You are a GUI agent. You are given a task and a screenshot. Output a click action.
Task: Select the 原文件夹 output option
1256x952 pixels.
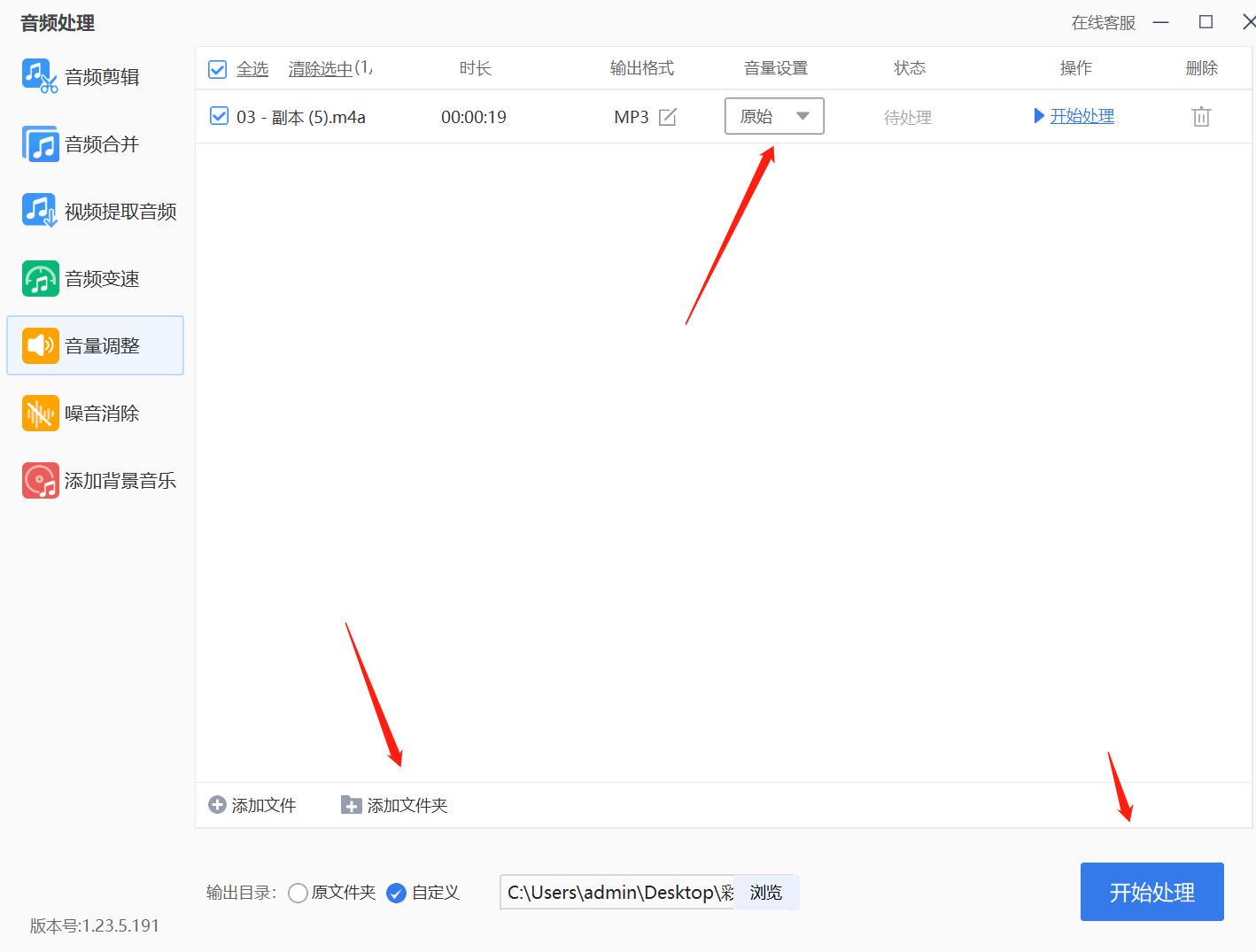click(298, 893)
